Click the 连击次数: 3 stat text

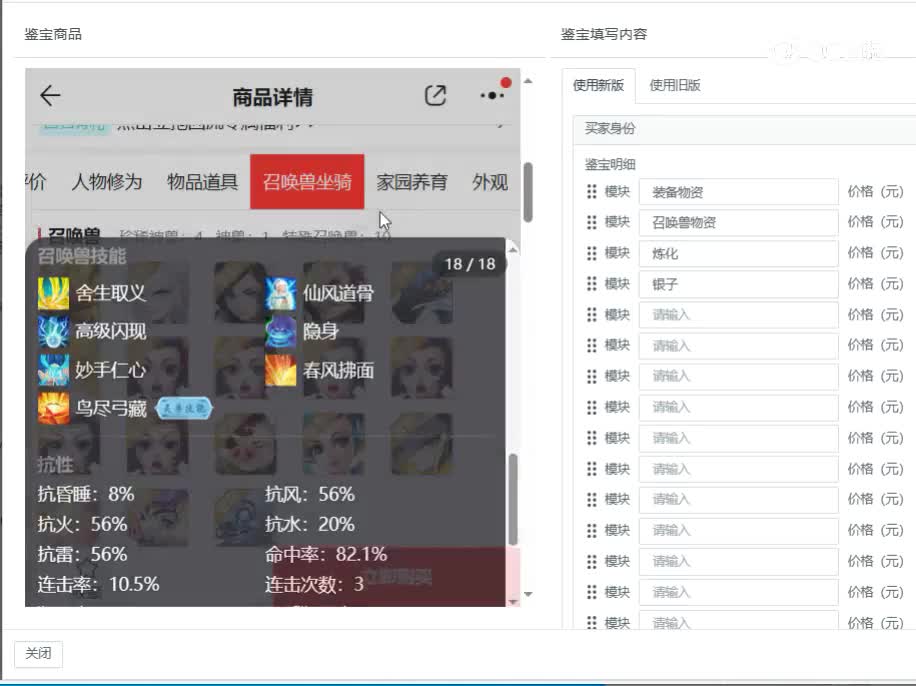point(314,584)
